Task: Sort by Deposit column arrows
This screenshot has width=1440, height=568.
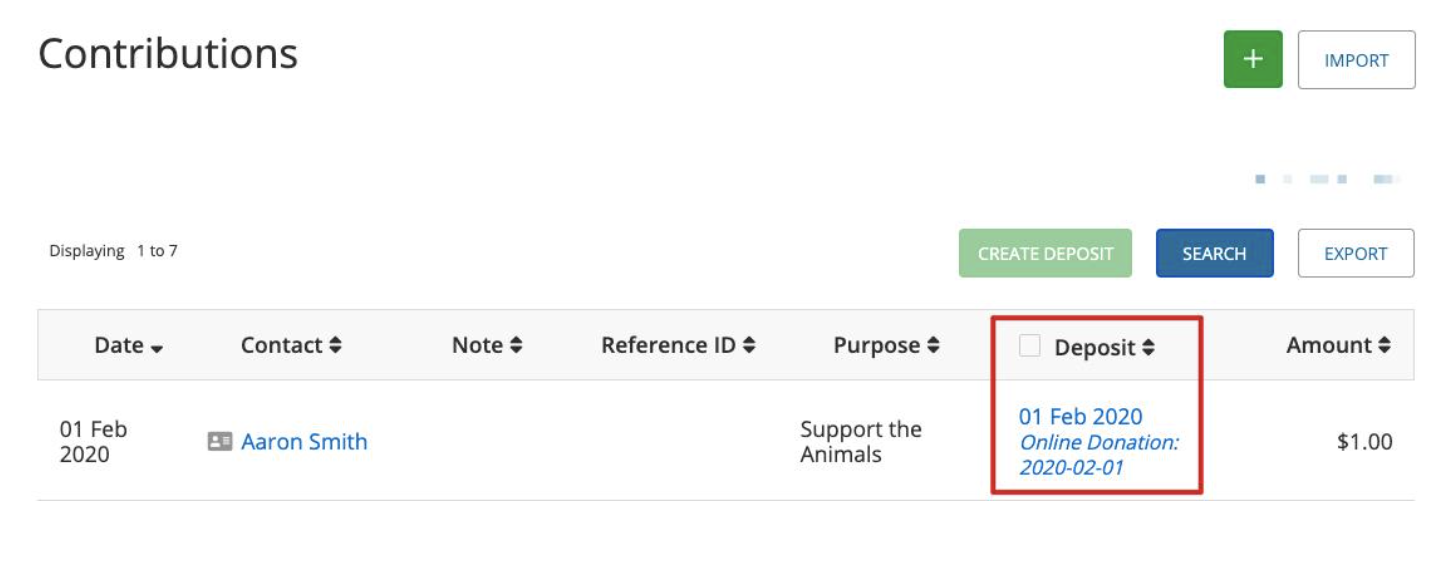Action: (x=1149, y=348)
